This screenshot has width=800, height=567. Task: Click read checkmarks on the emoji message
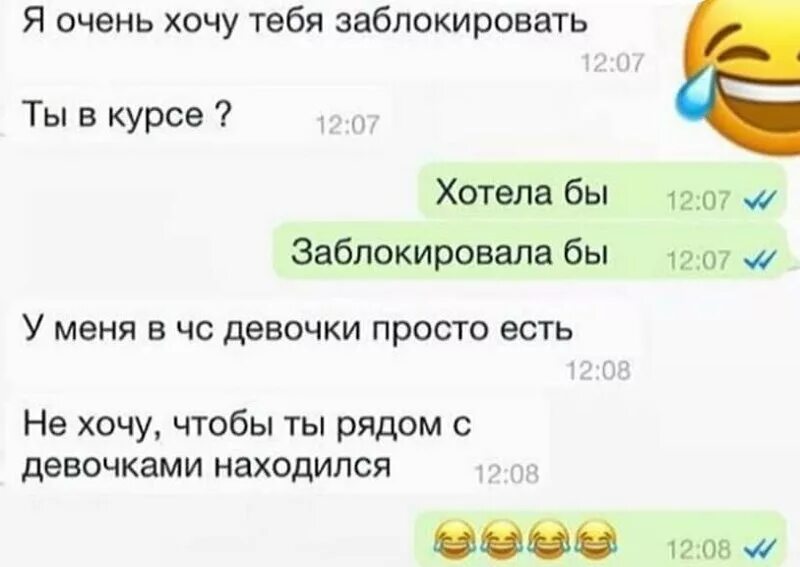pyautogui.click(x=761, y=548)
